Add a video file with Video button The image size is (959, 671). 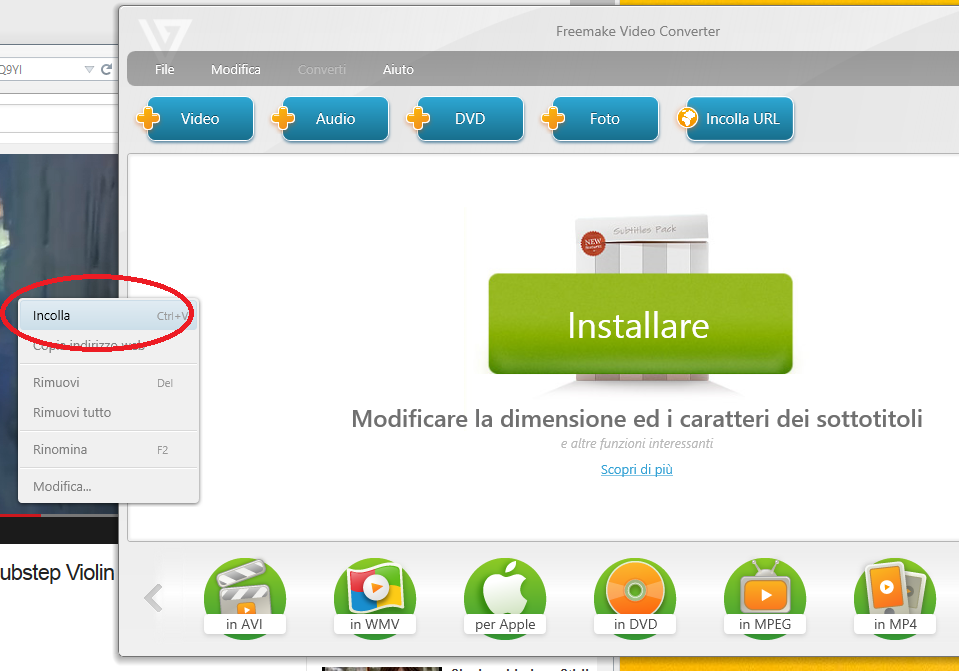[x=200, y=119]
